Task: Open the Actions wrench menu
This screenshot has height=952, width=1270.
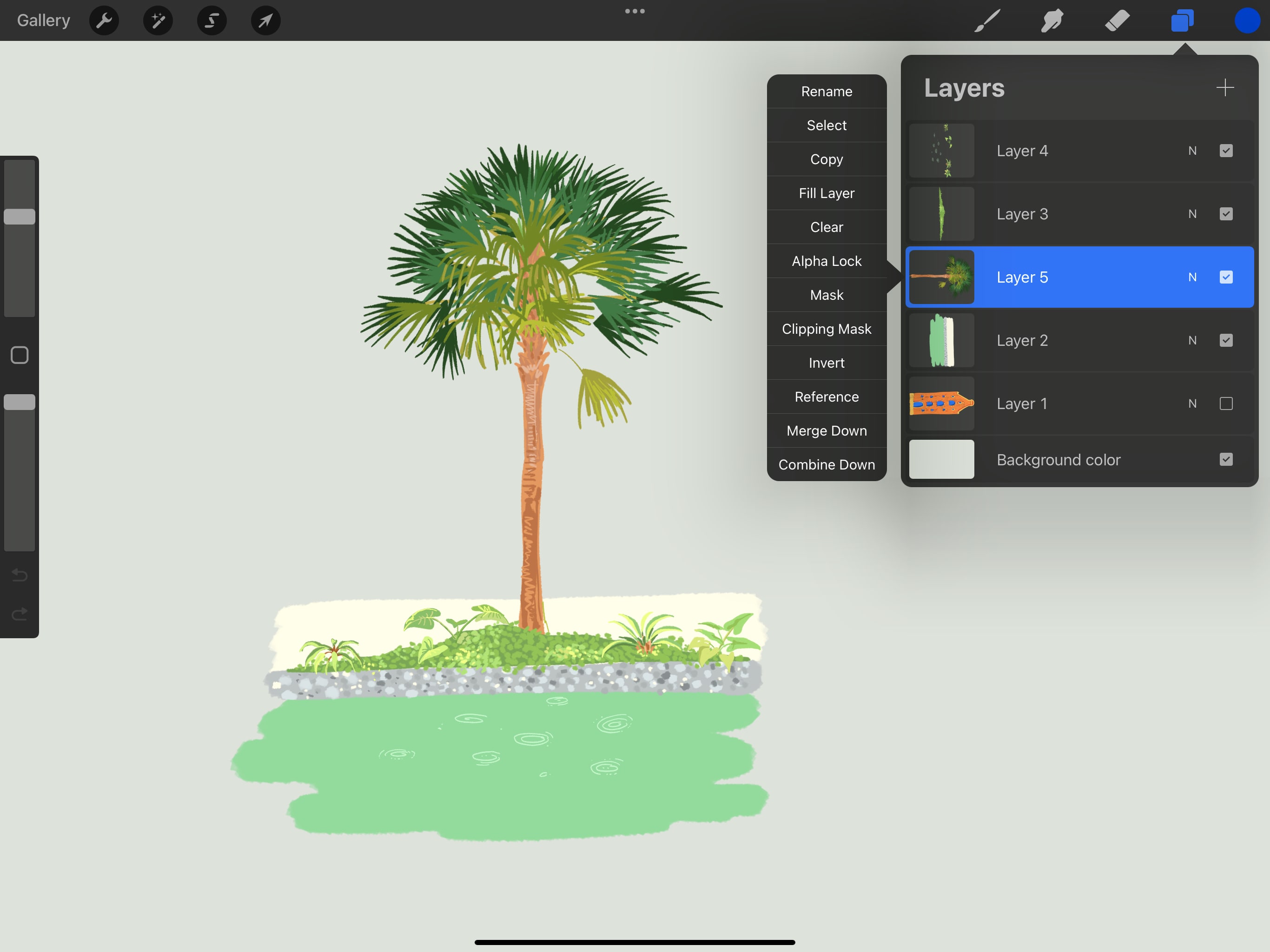Action: (x=104, y=20)
